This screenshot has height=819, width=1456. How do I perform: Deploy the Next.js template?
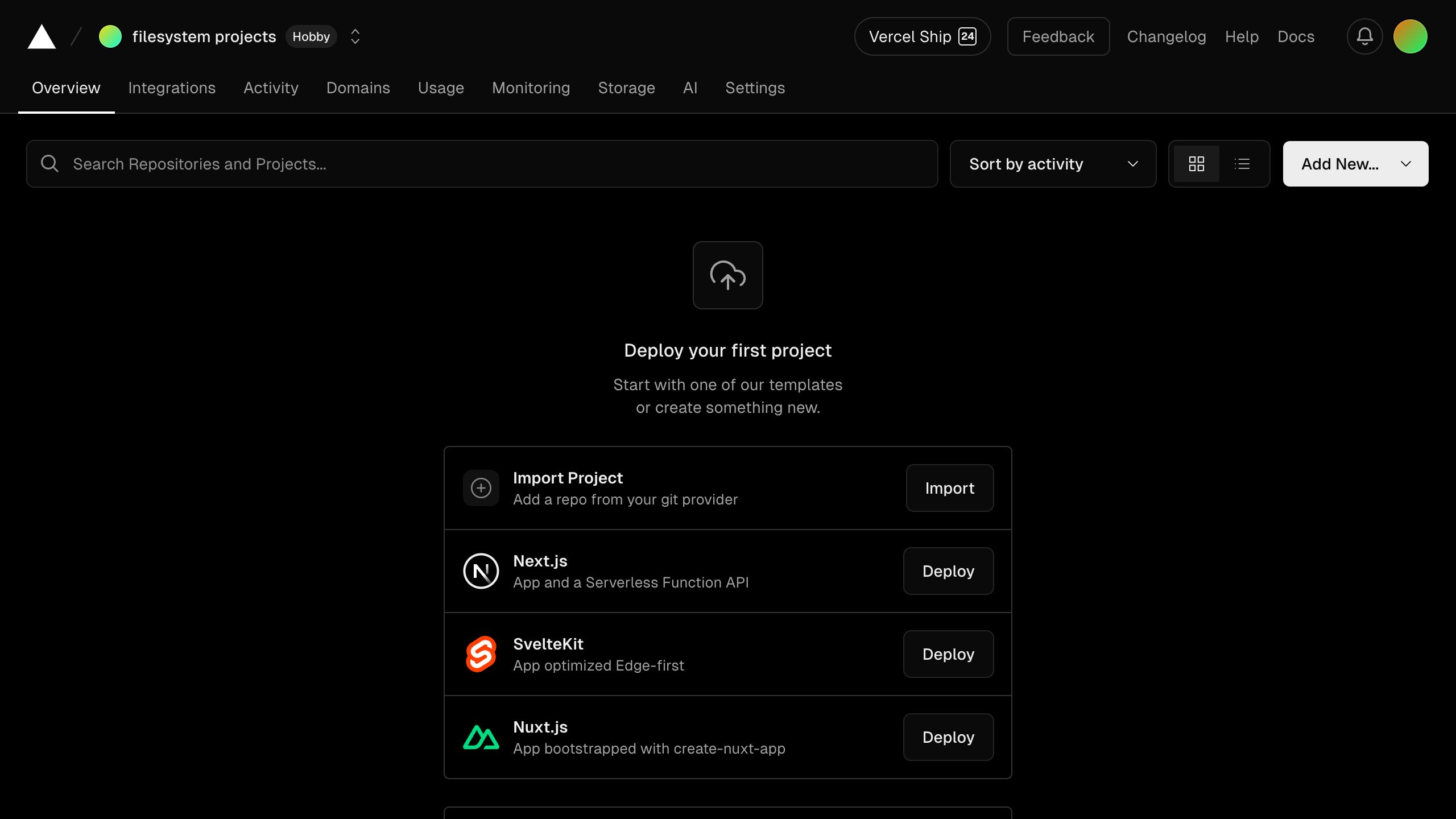949,571
